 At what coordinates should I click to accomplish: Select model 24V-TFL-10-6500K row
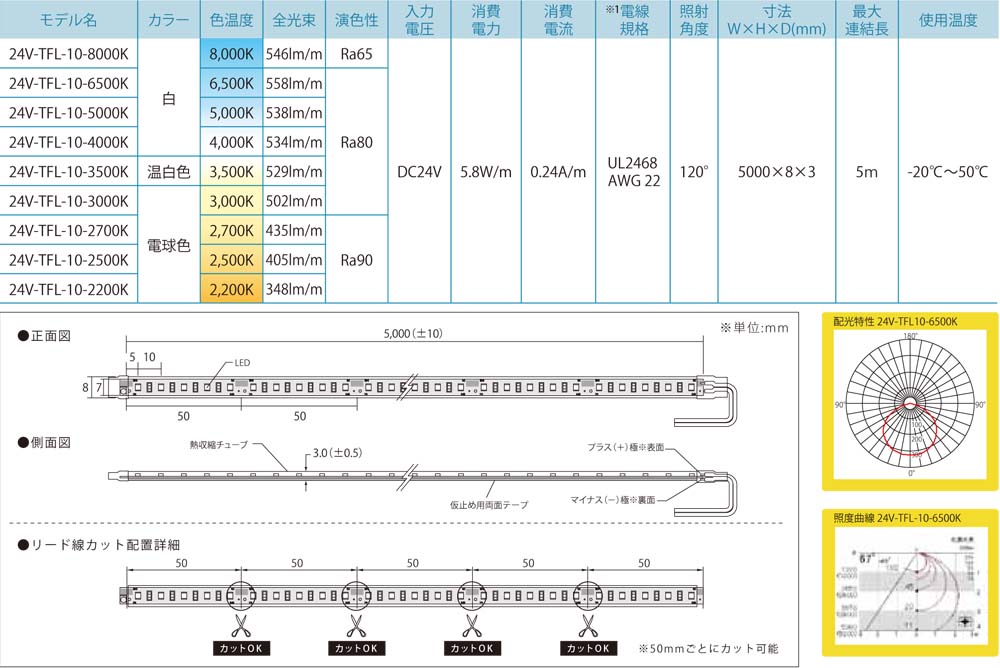(69, 83)
